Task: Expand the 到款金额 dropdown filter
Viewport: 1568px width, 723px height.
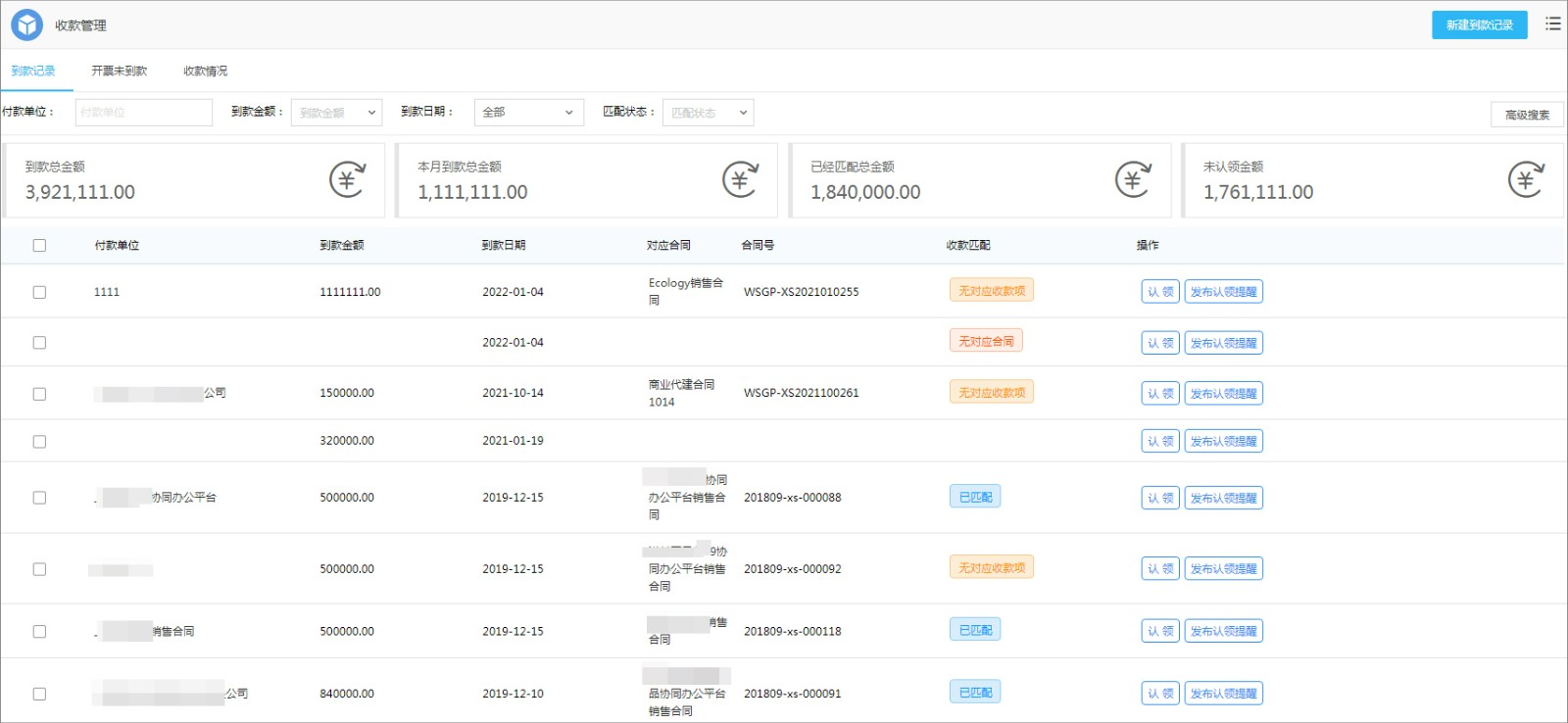Action: coord(336,113)
